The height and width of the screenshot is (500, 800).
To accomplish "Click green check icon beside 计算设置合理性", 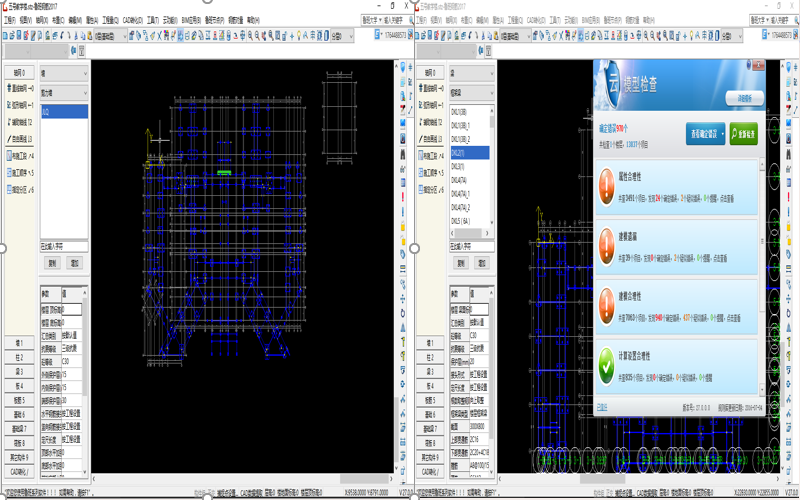I will click(x=606, y=366).
